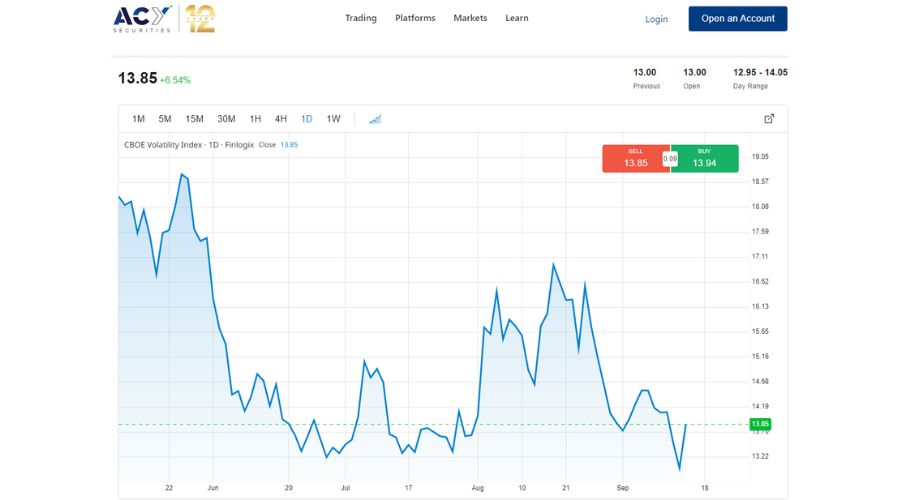Viewport: 900px width, 500px height.
Task: Click the ACY Securities logo
Action: tap(143, 19)
